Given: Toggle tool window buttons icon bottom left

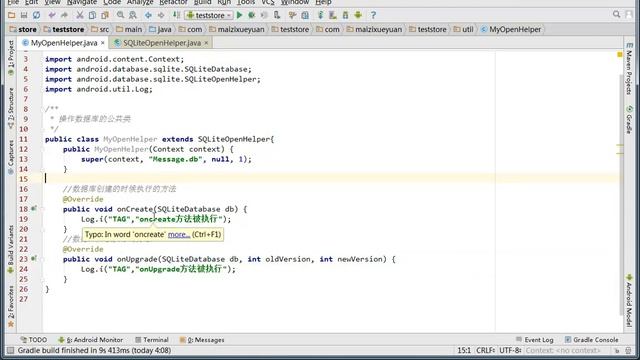Looking at the screenshot, I should (x=11, y=351).
